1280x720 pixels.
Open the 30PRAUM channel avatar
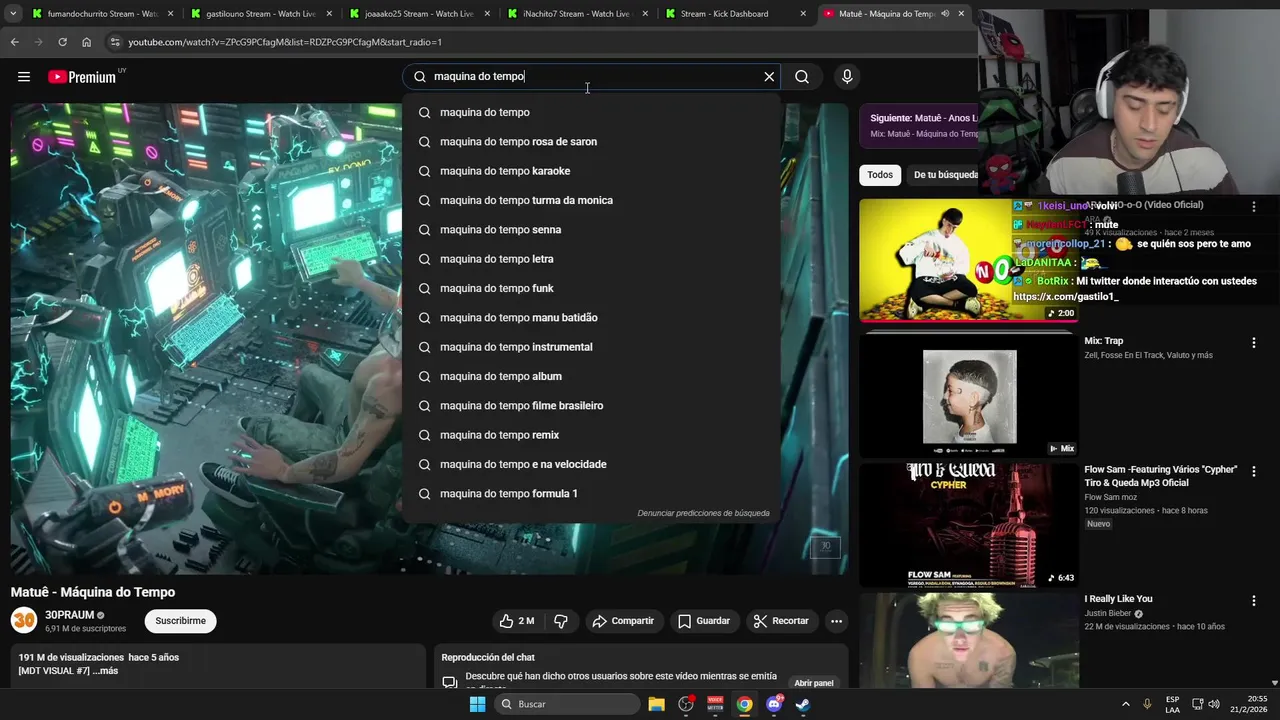(x=24, y=621)
